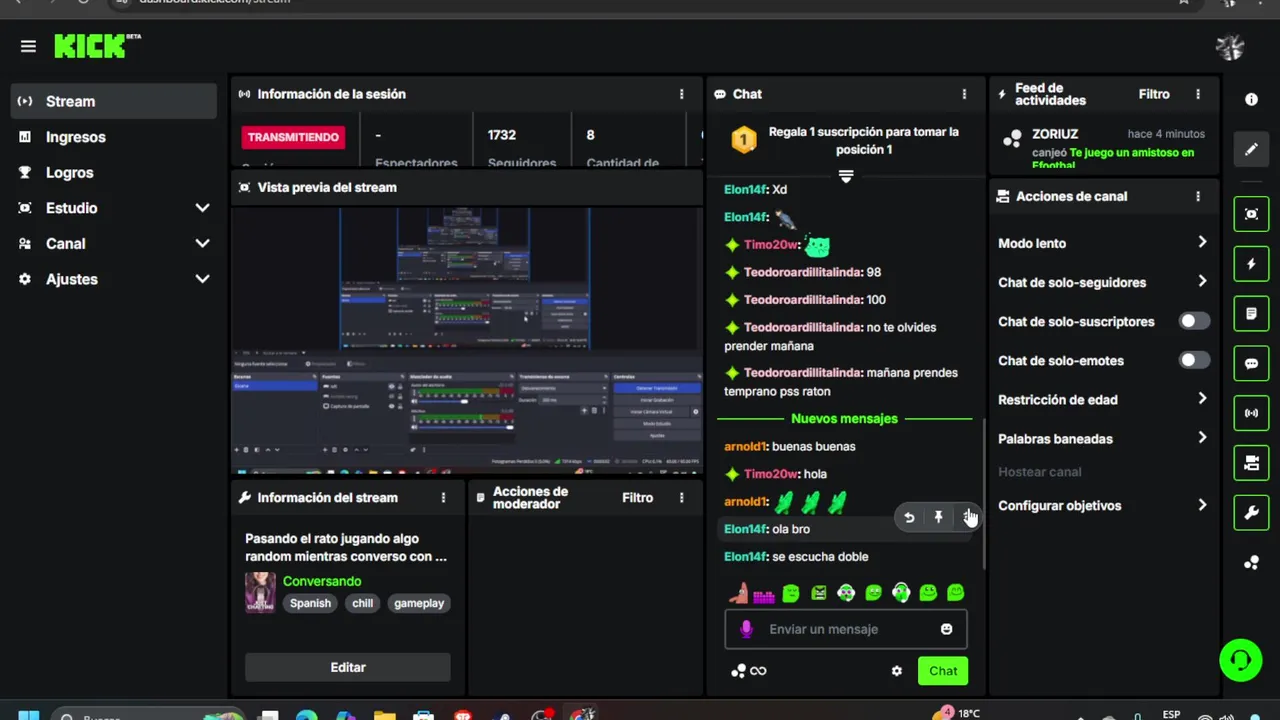Click the stream preview thumbnail
The height and width of the screenshot is (720, 1280).
coord(467,341)
